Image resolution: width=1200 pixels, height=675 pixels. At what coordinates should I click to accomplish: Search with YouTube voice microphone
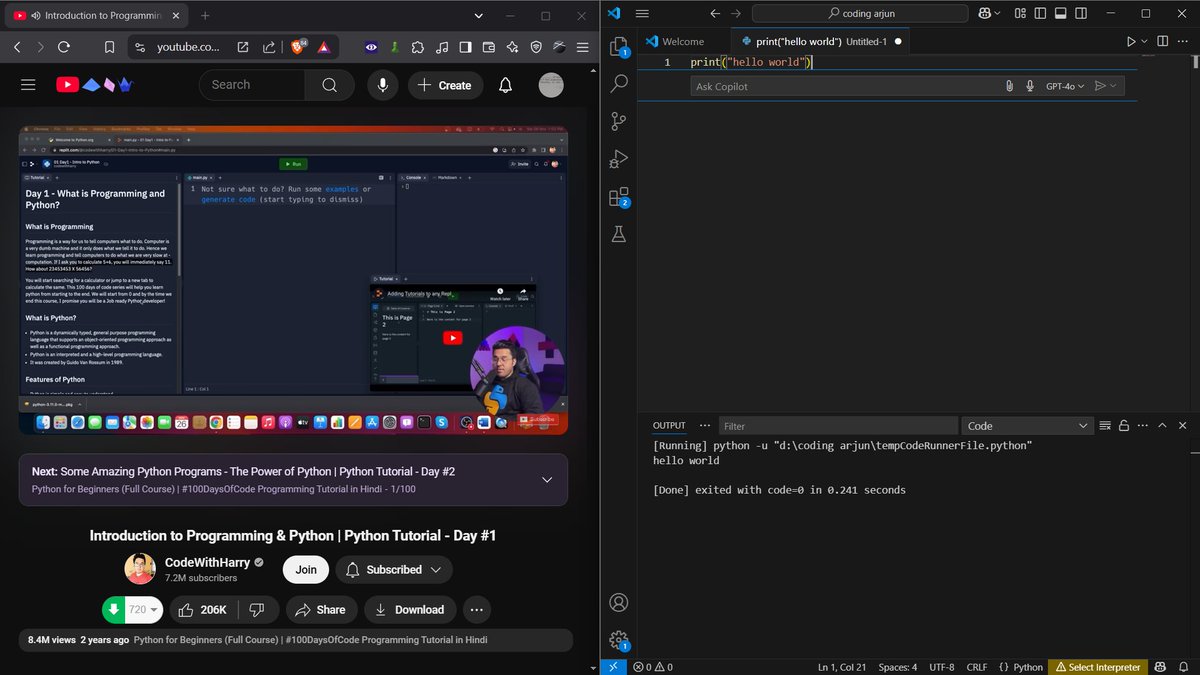(381, 85)
